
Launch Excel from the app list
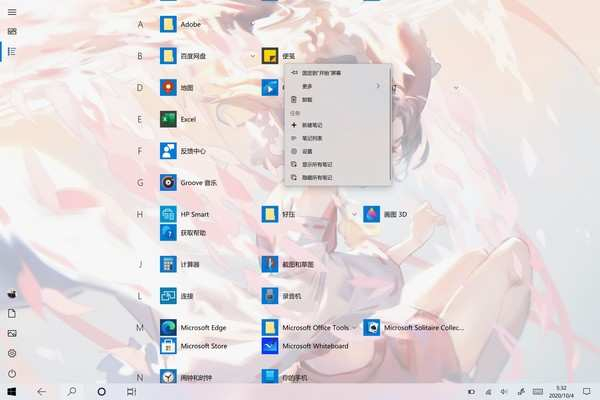[x=168, y=119]
